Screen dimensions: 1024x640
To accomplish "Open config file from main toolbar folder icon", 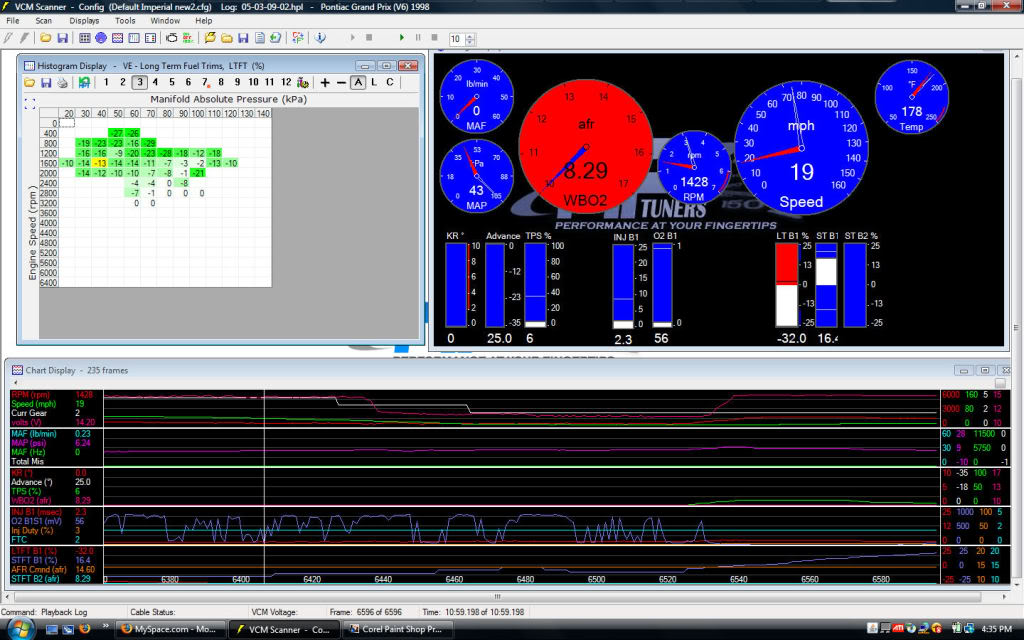I will coord(46,38).
